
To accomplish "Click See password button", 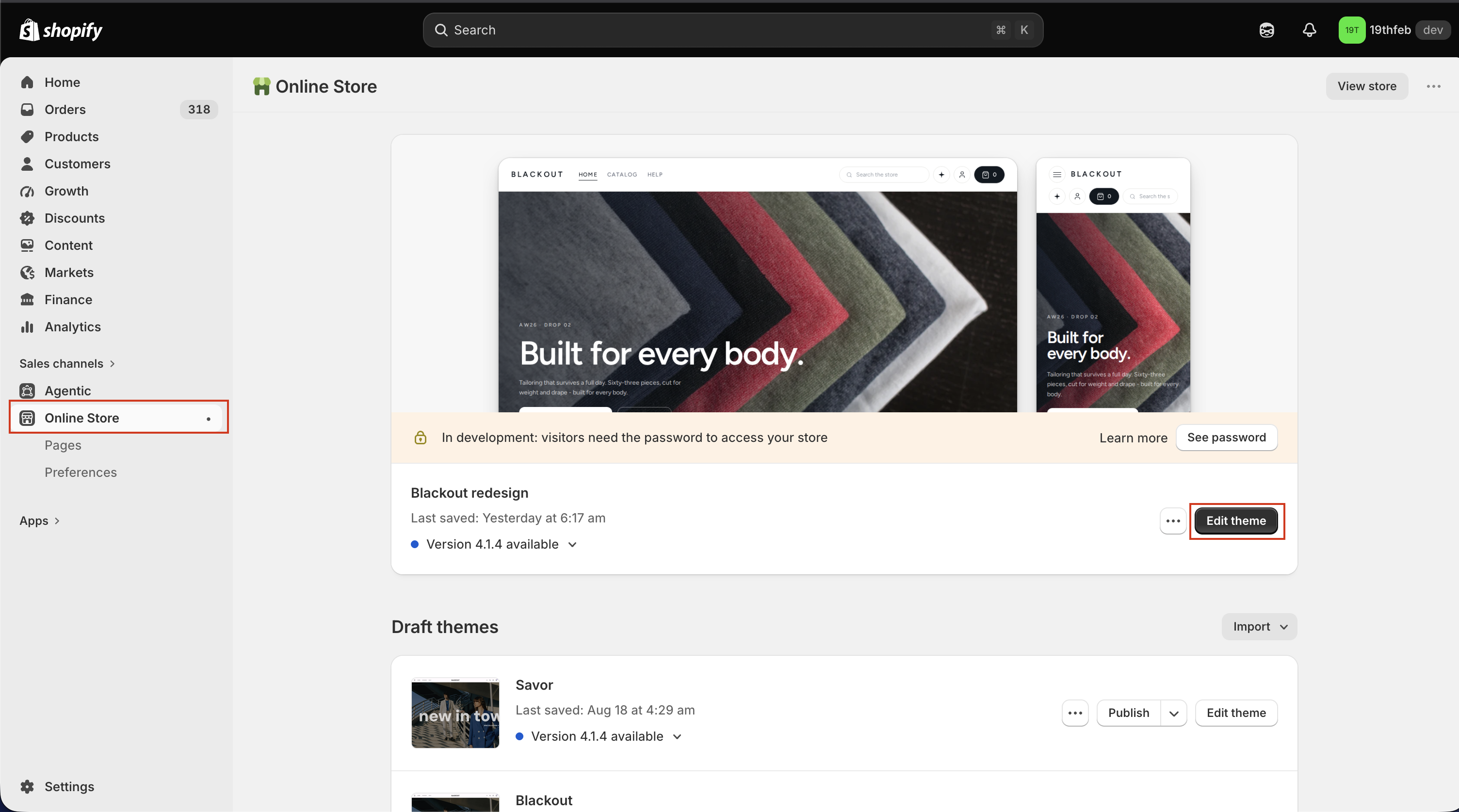I will 1226,437.
